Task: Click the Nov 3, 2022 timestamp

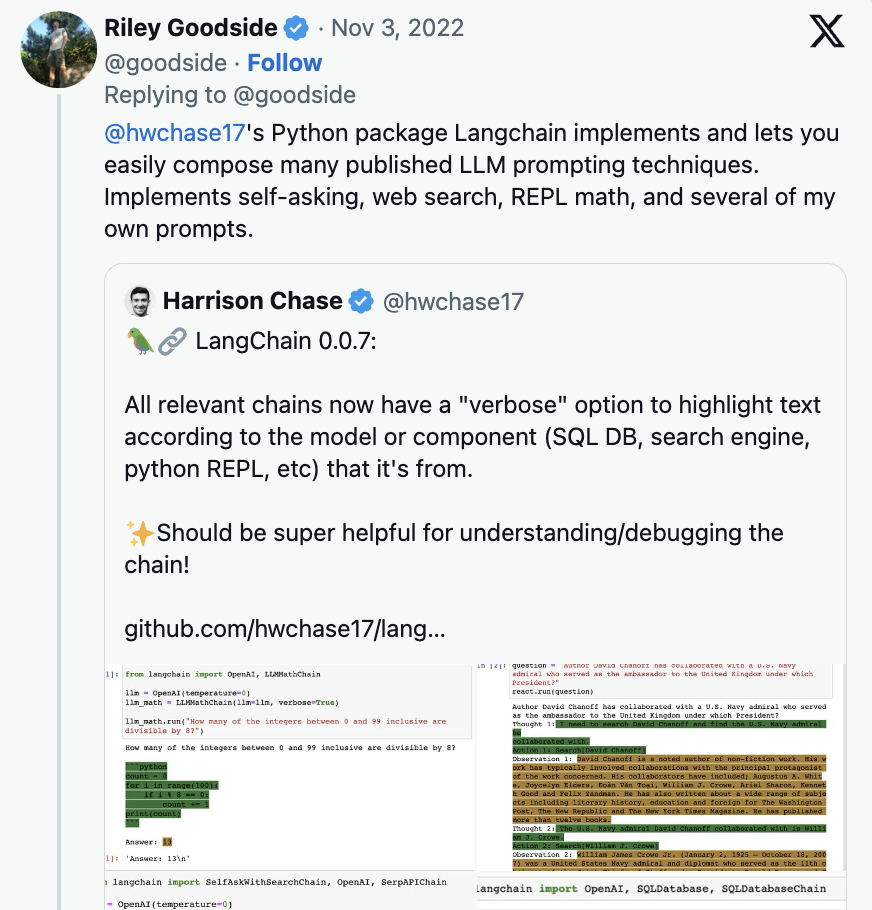Action: coord(398,28)
